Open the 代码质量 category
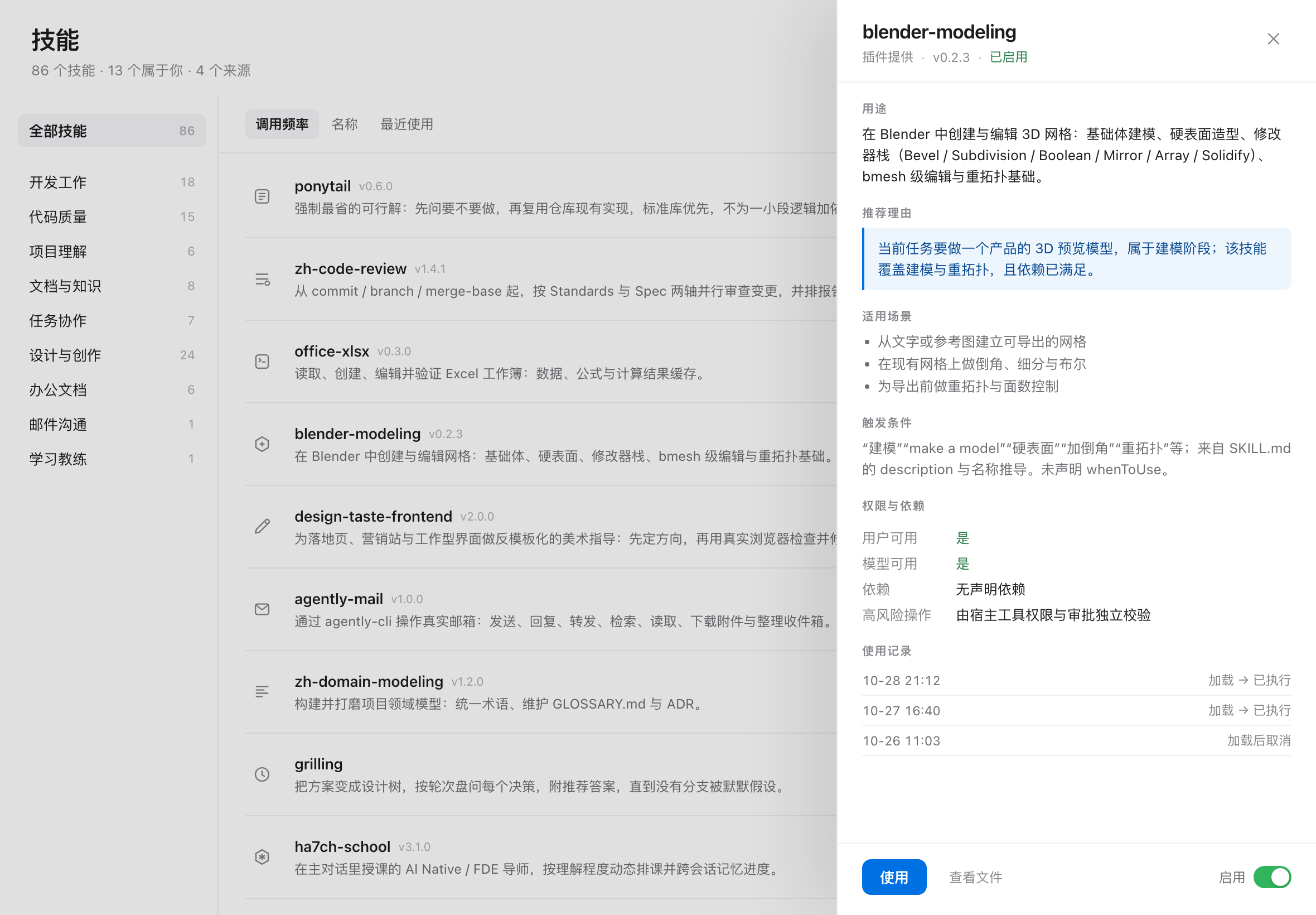 112,216
